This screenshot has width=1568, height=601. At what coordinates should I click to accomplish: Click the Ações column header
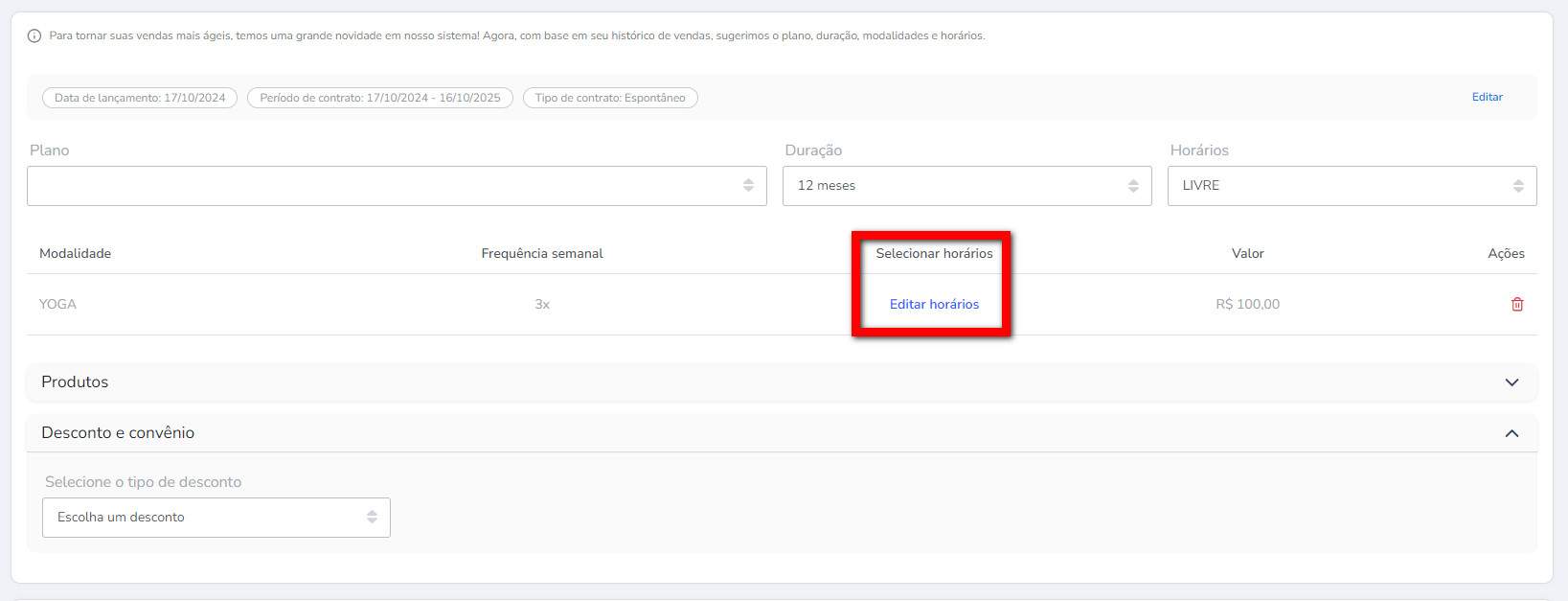click(x=1506, y=253)
